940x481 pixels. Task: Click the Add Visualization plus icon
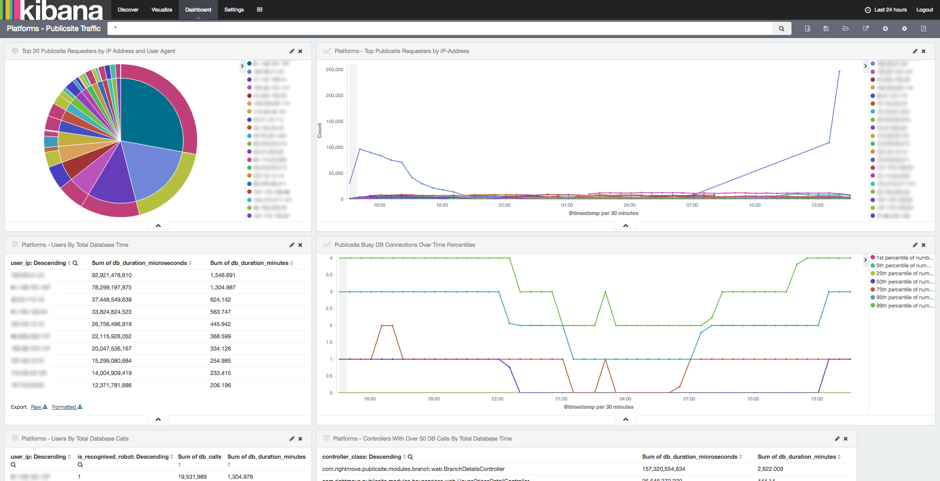click(x=885, y=28)
